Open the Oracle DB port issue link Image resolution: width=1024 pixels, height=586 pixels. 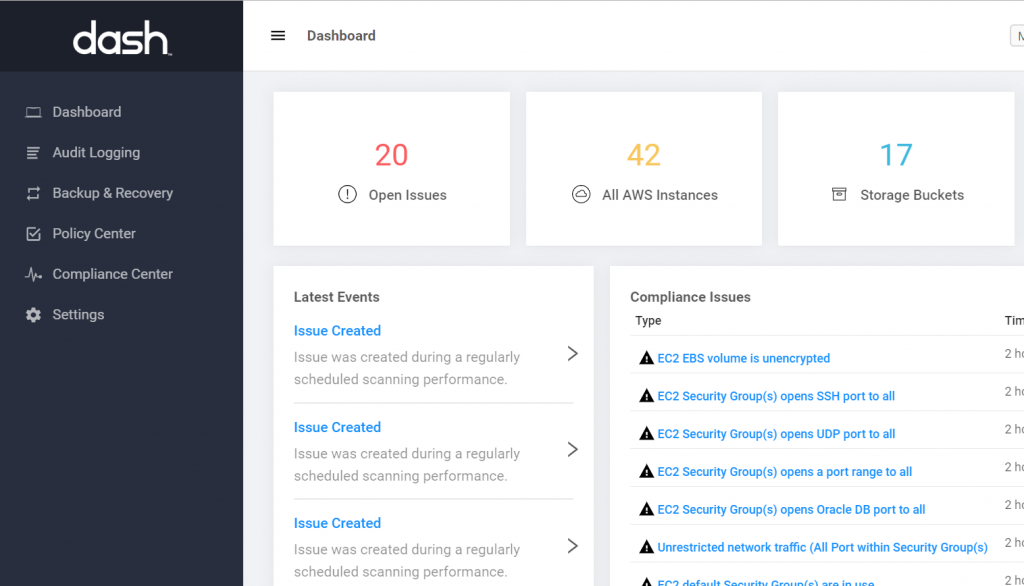(x=790, y=510)
